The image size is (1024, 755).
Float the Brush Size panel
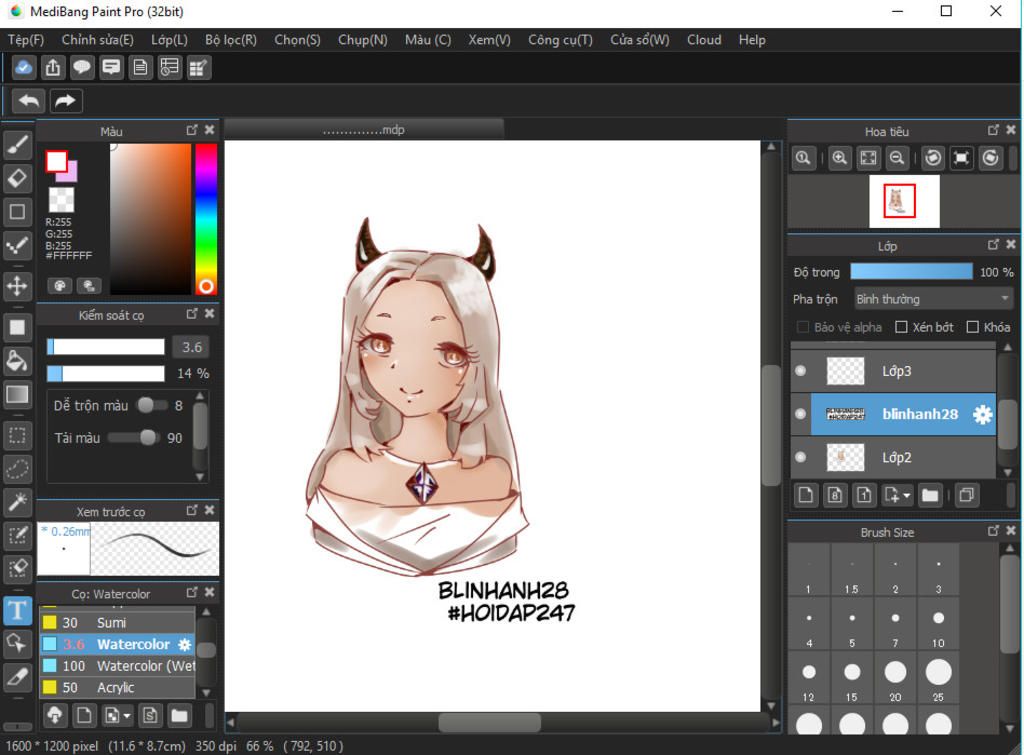click(x=993, y=530)
